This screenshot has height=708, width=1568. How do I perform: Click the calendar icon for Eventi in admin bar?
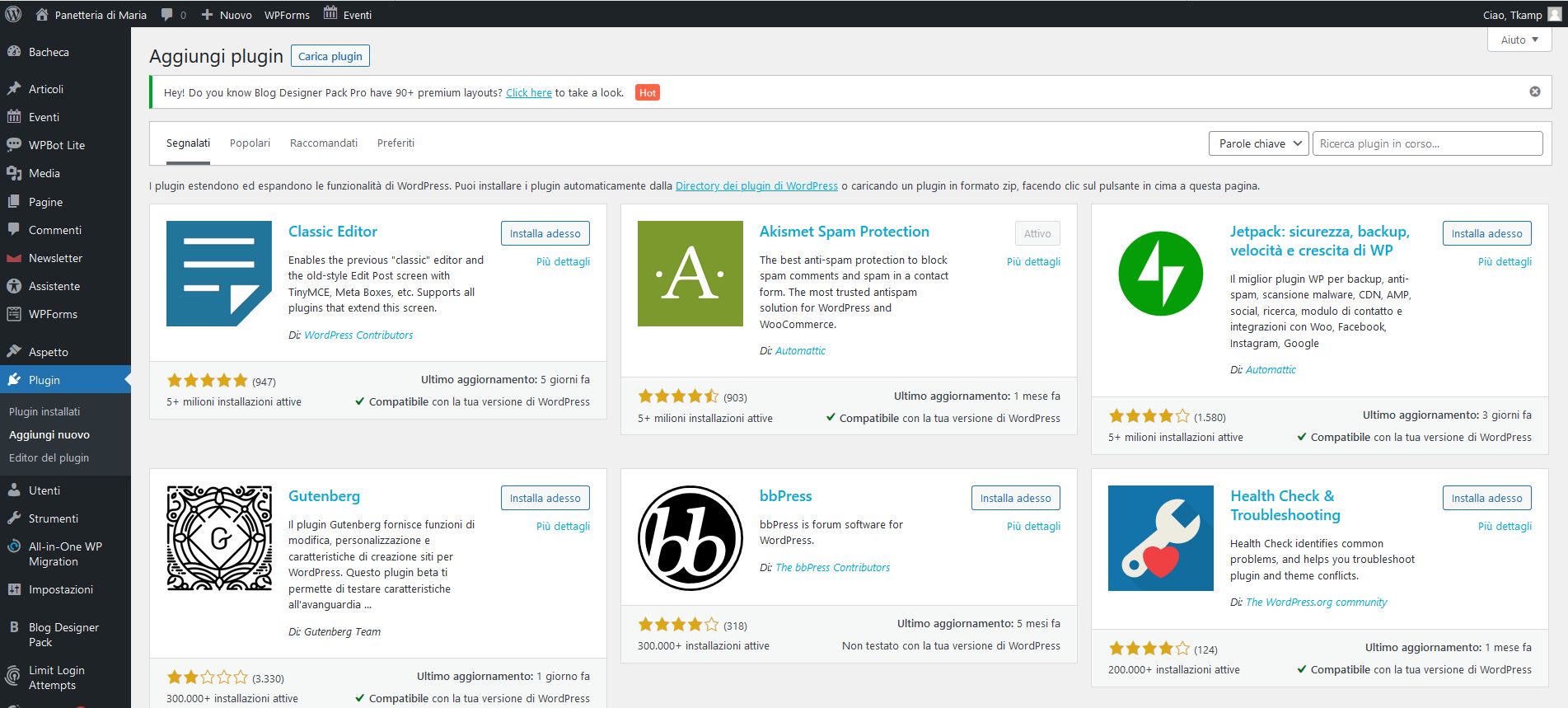330,13
